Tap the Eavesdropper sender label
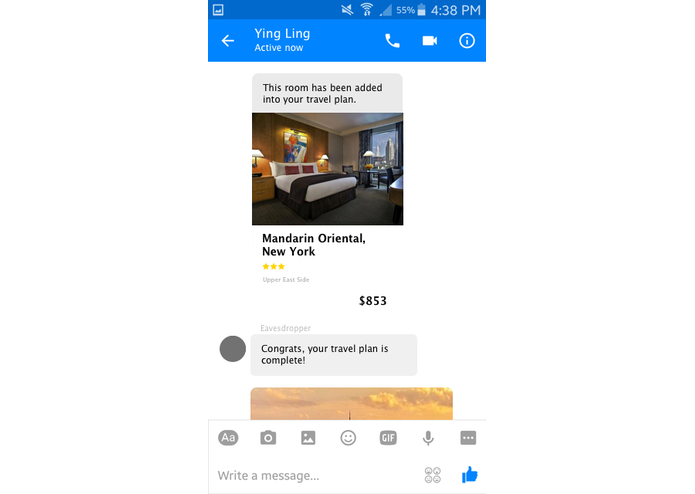Viewport: 695px width, 494px height. (285, 328)
